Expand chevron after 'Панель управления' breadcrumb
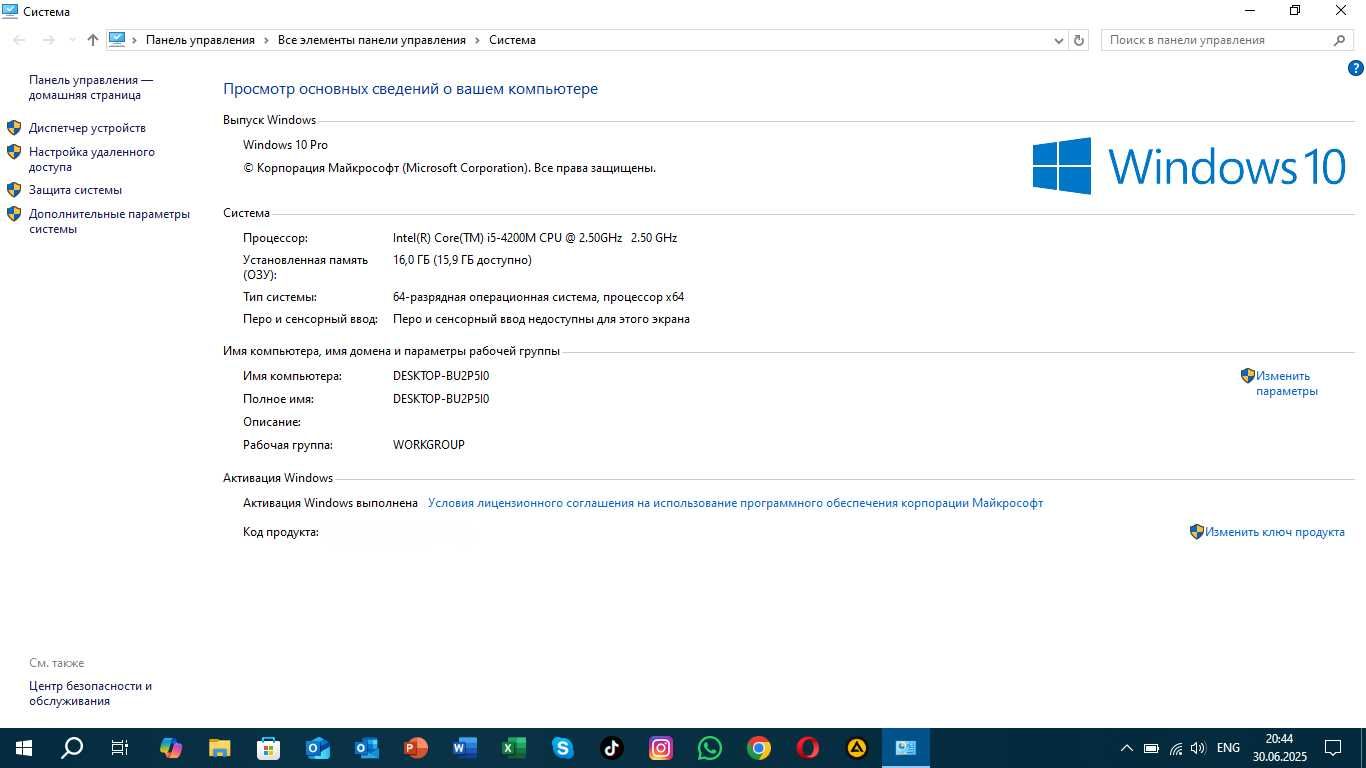The image size is (1366, 768). (x=266, y=40)
